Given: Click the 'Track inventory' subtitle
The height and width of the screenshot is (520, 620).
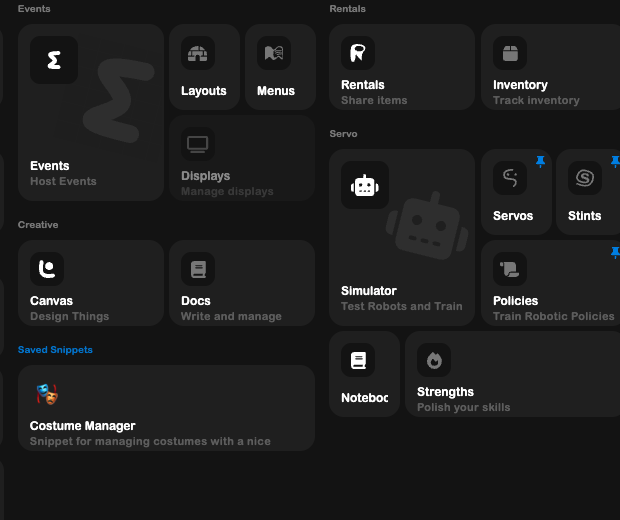Looking at the screenshot, I should pos(537,100).
